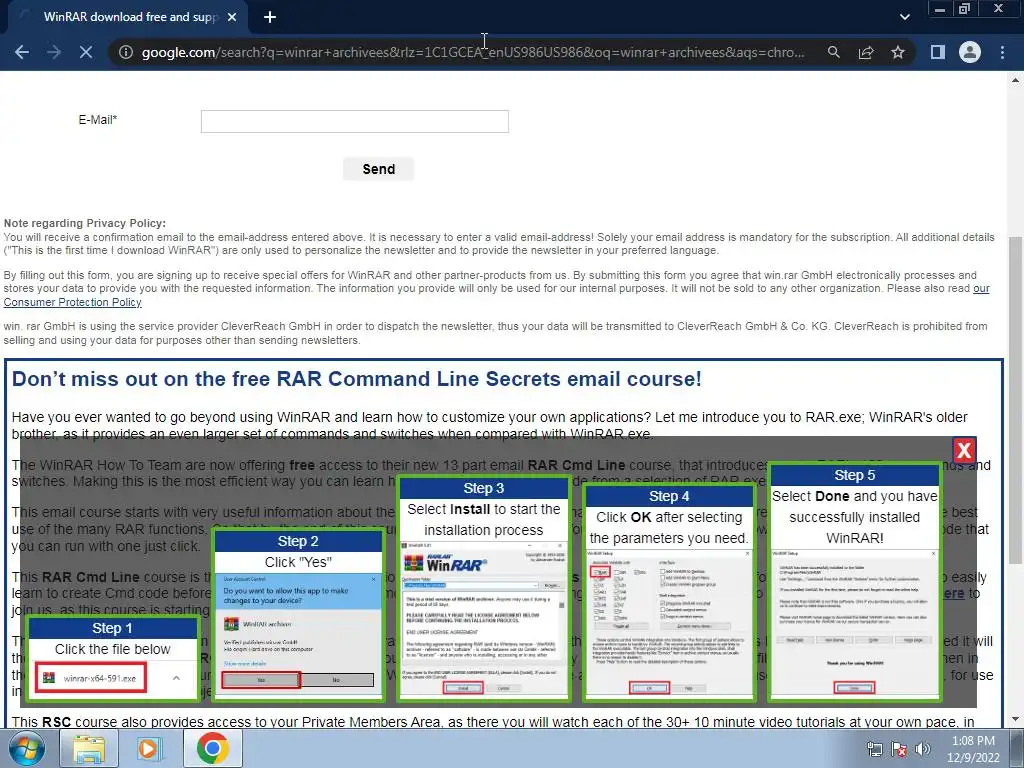Image resolution: width=1024 pixels, height=768 pixels.
Task: Launch the media player taskbar icon
Action: (150, 748)
